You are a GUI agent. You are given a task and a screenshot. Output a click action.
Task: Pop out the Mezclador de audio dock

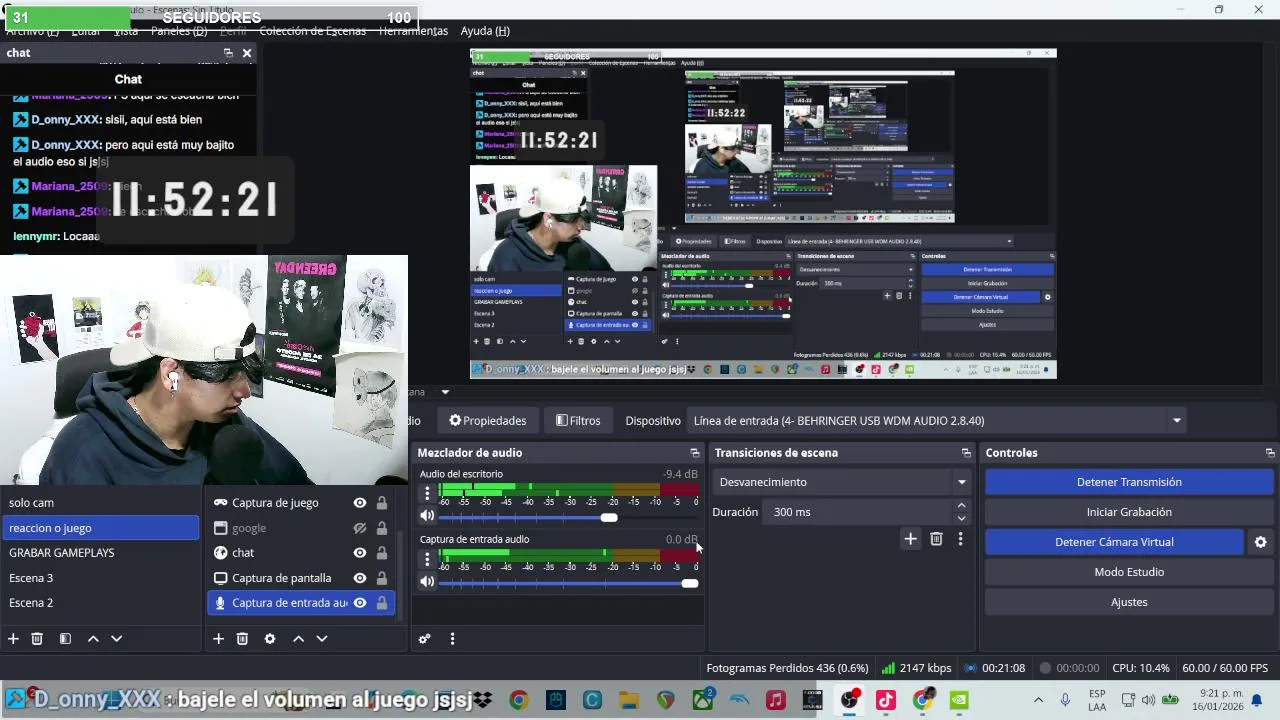695,453
